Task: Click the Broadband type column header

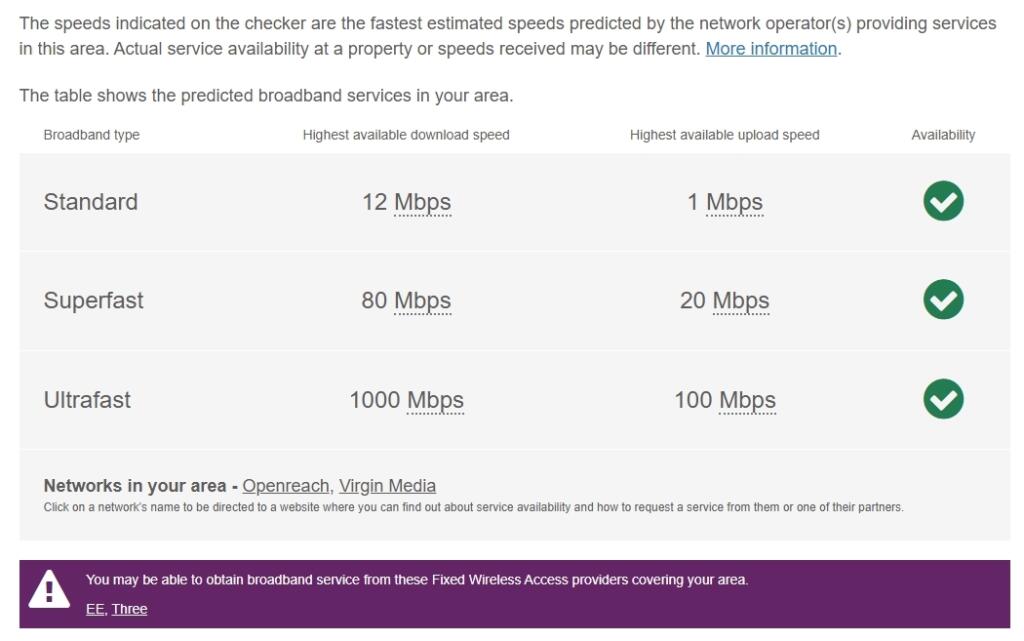Action: pyautogui.click(x=92, y=135)
